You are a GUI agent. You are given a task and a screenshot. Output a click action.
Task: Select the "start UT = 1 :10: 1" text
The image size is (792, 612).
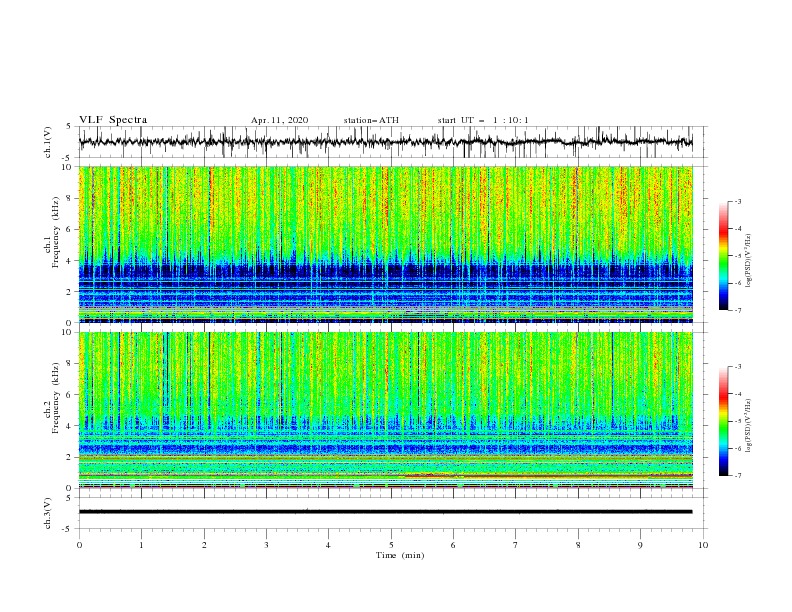click(x=483, y=120)
